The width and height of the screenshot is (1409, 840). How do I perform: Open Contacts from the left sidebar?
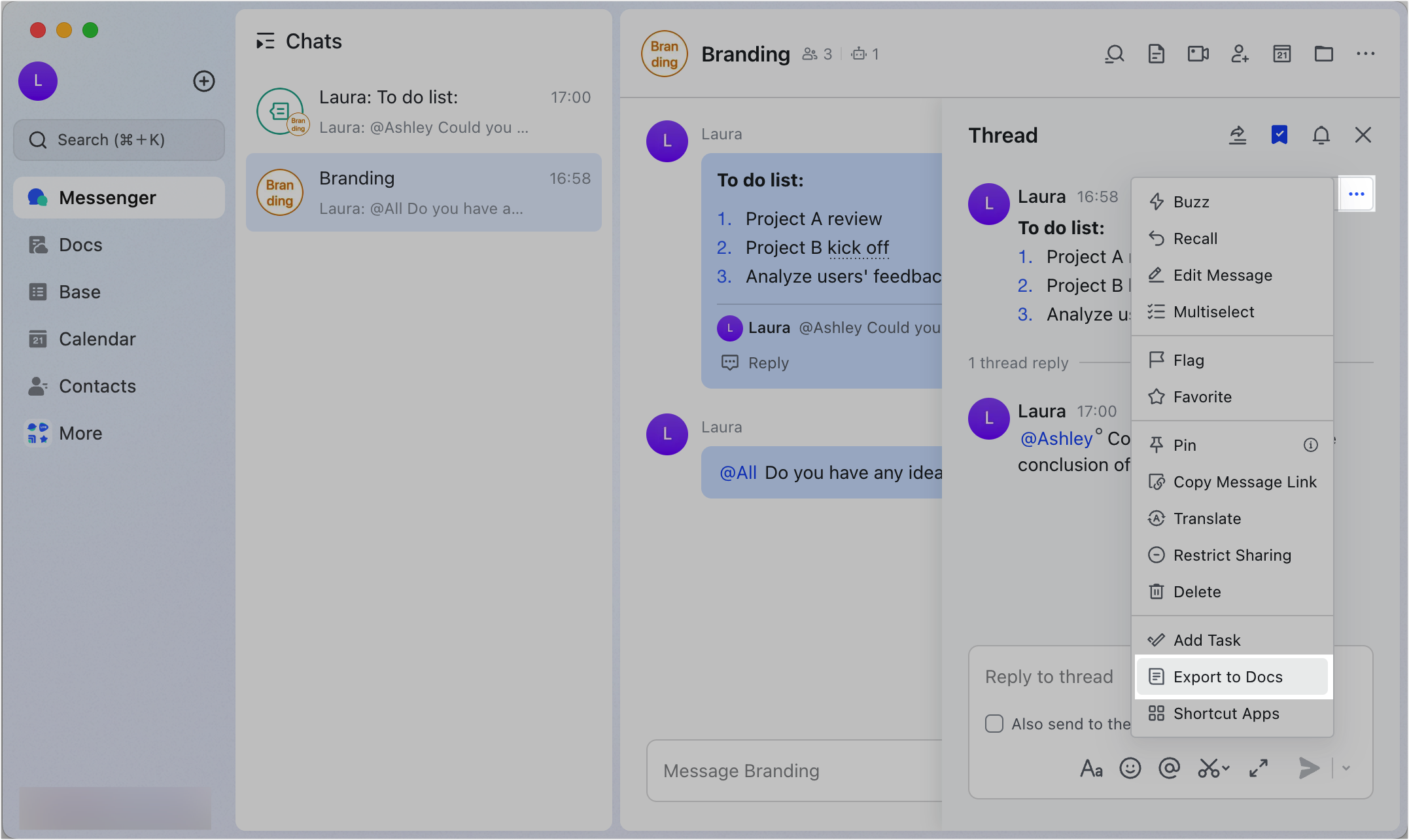tap(97, 386)
